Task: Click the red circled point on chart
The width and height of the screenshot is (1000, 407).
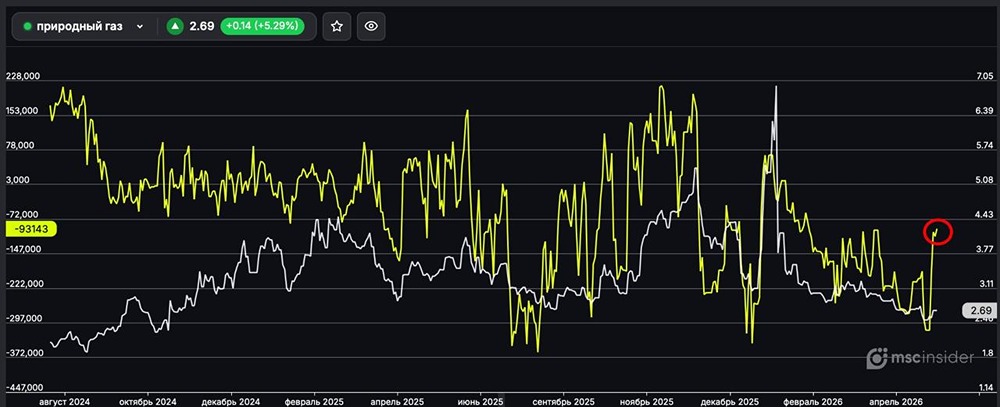Action: tap(937, 232)
